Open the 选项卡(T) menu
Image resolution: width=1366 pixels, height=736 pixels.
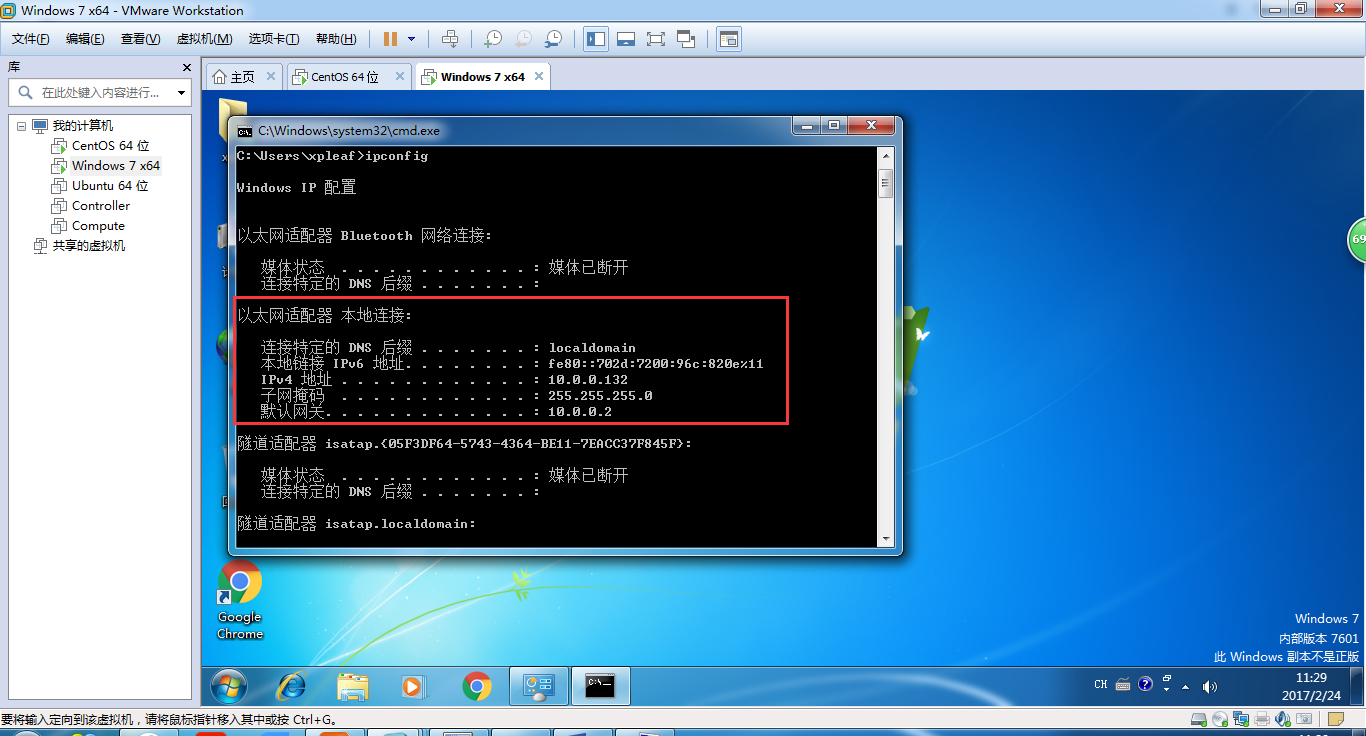click(274, 39)
